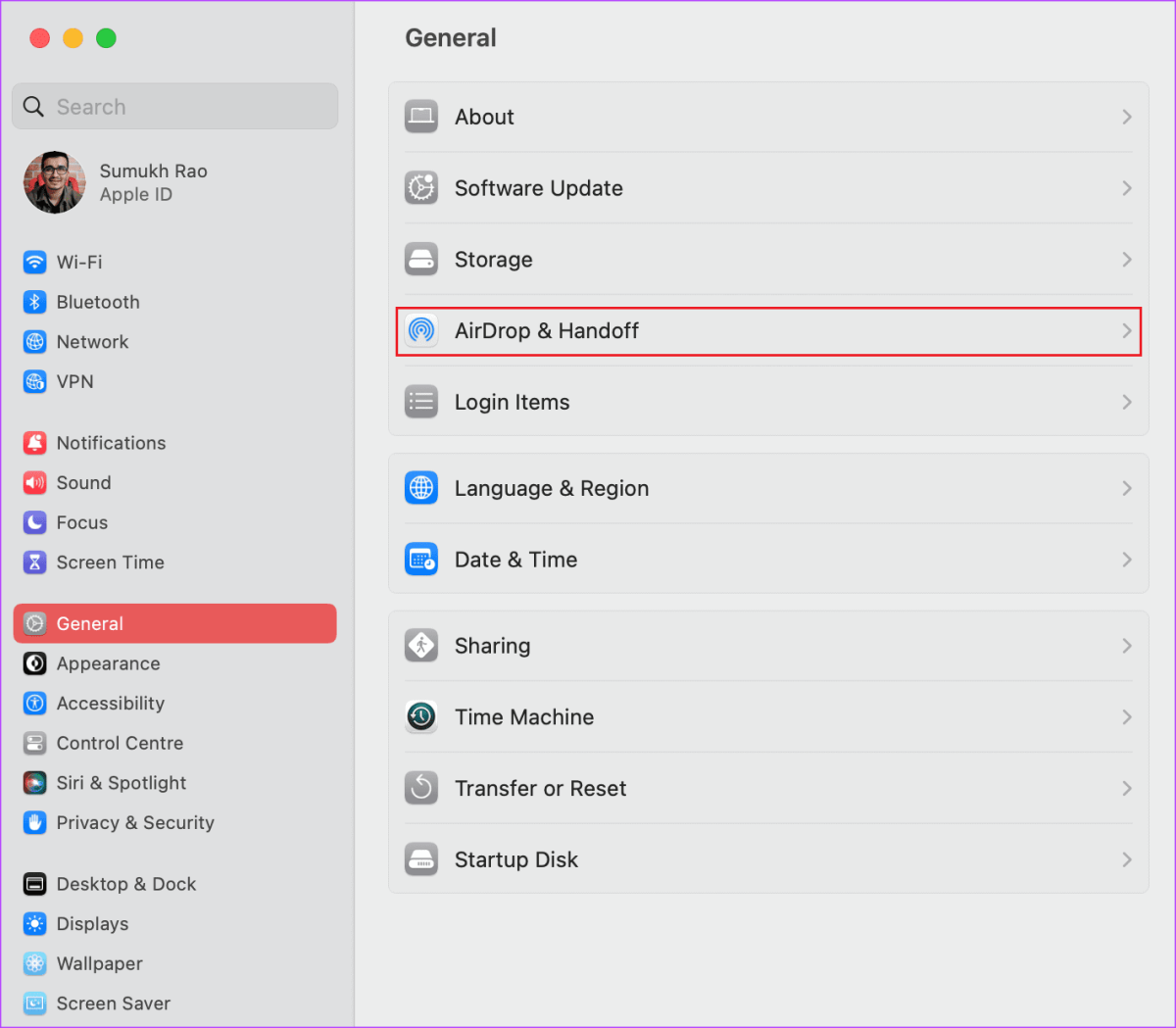Click the Displays sun icon

click(35, 924)
